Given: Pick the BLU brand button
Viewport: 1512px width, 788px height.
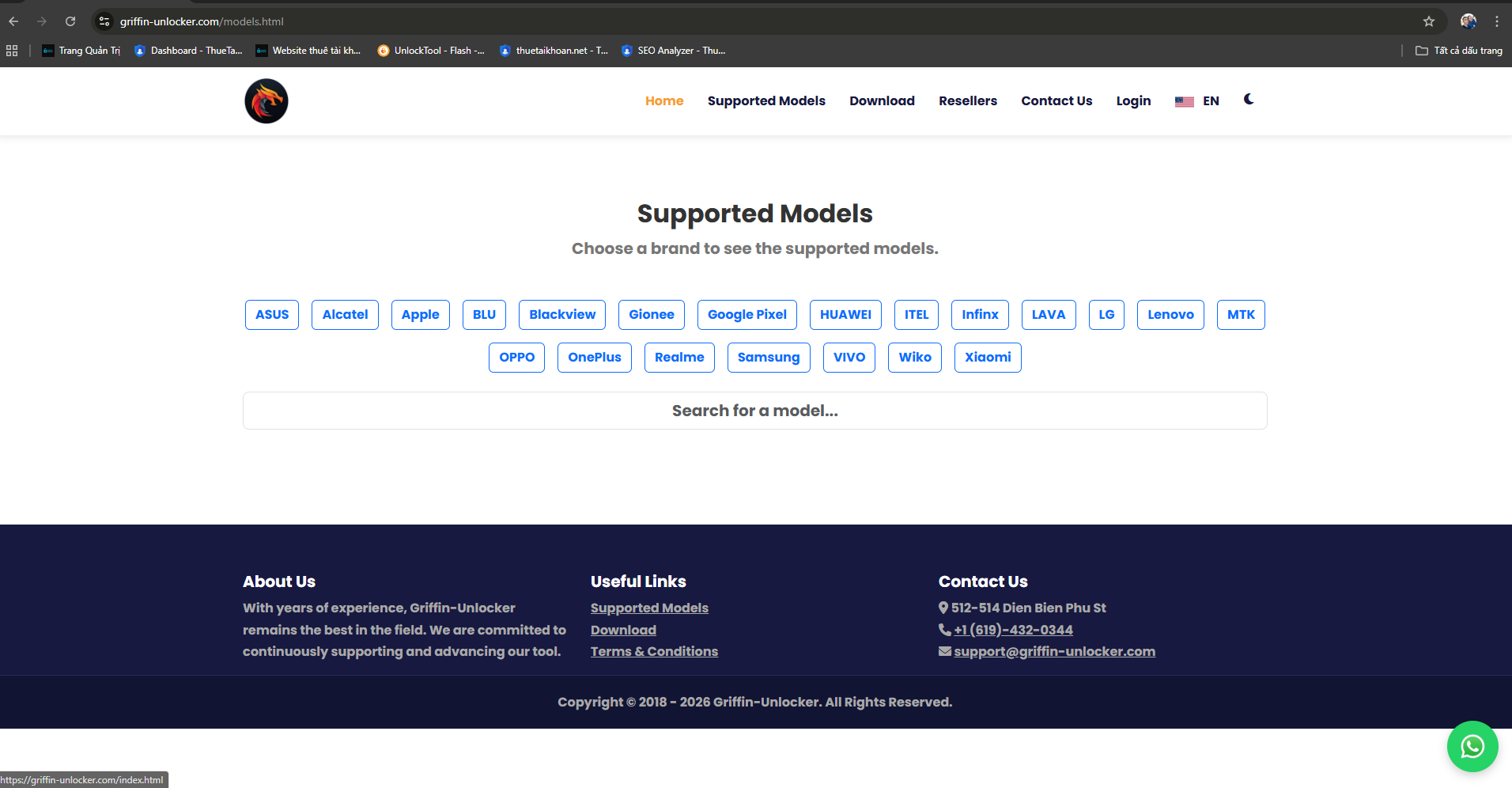Looking at the screenshot, I should tap(484, 315).
